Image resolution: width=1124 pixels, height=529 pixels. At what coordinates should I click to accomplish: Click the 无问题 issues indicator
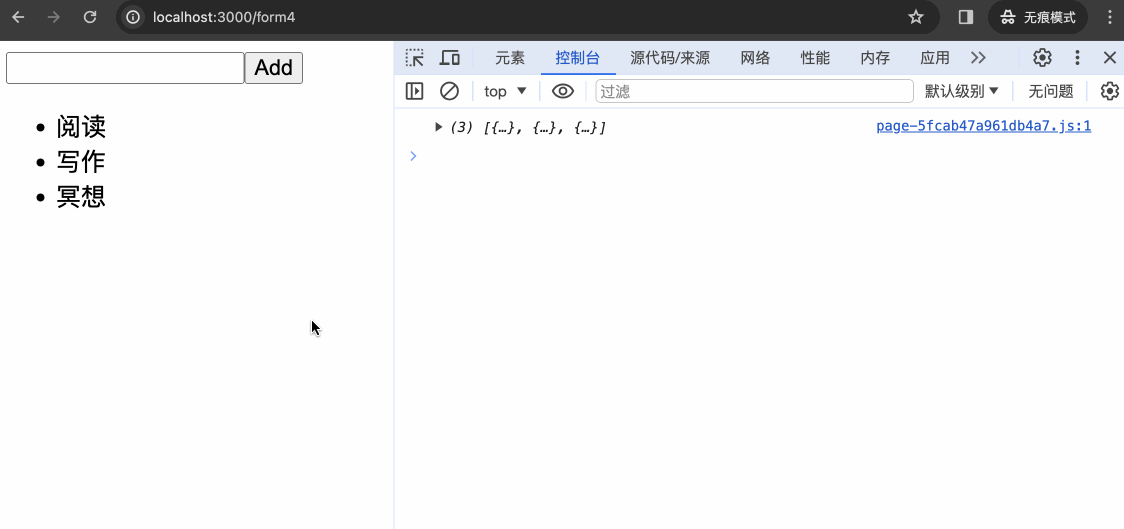click(x=1050, y=91)
